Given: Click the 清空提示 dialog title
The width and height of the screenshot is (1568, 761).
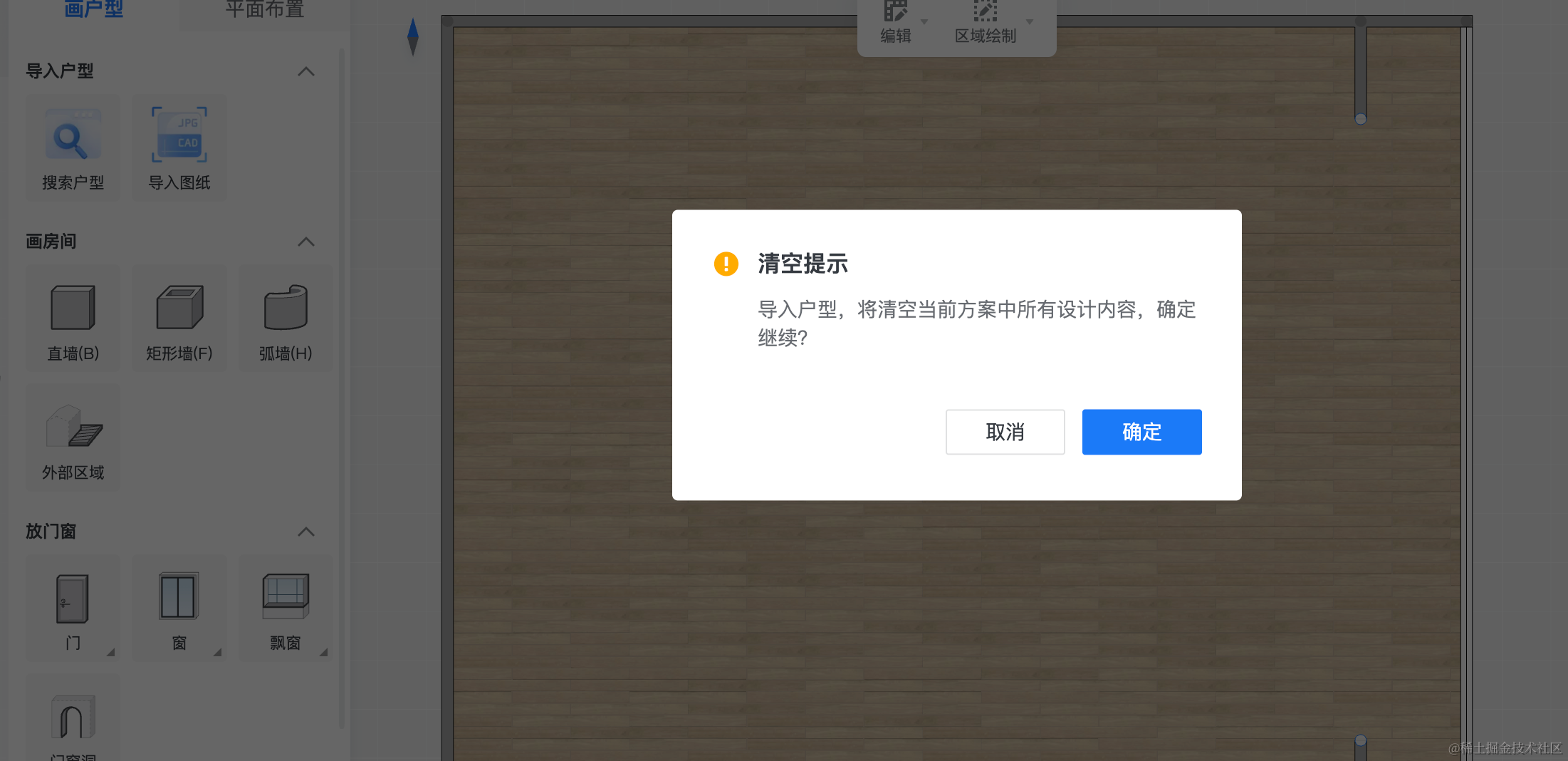Looking at the screenshot, I should pos(803,264).
